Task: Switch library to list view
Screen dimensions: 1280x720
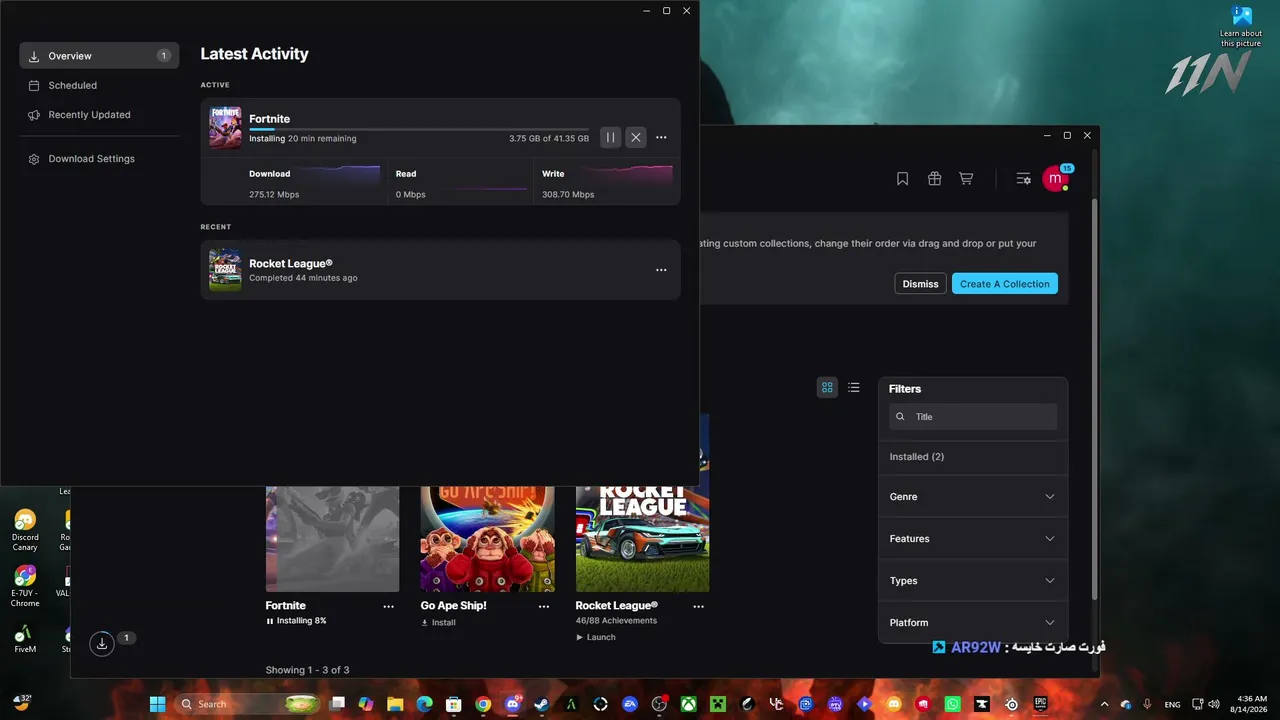Action: coord(853,387)
